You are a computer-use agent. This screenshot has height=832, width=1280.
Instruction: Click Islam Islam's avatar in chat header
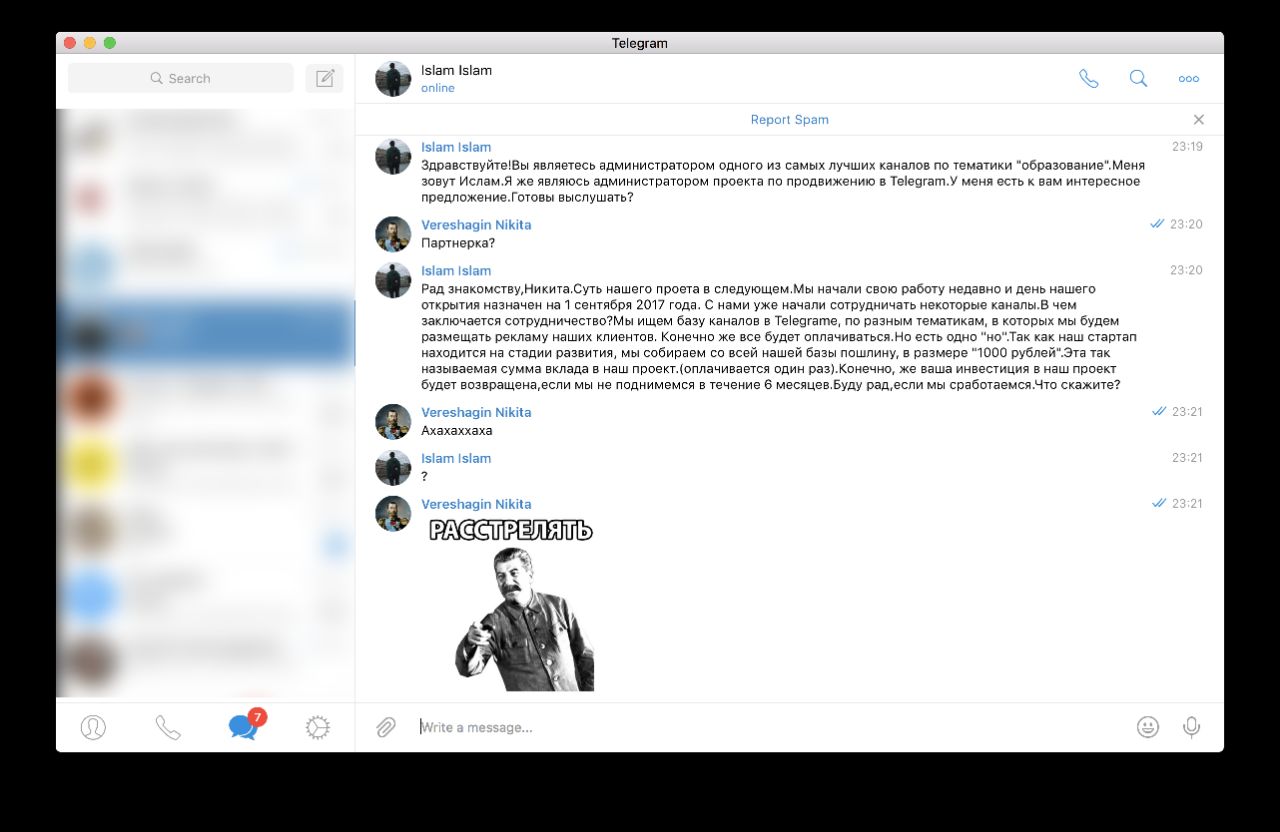click(x=393, y=79)
